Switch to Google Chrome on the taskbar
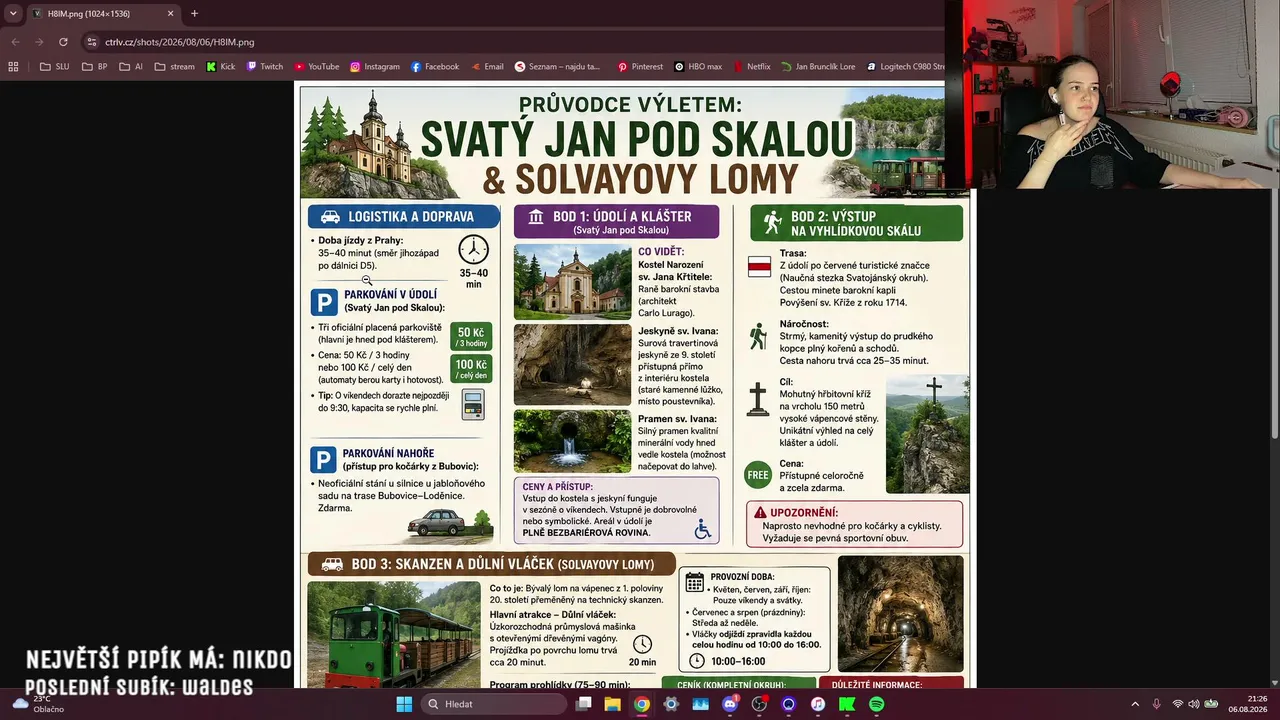 point(641,704)
